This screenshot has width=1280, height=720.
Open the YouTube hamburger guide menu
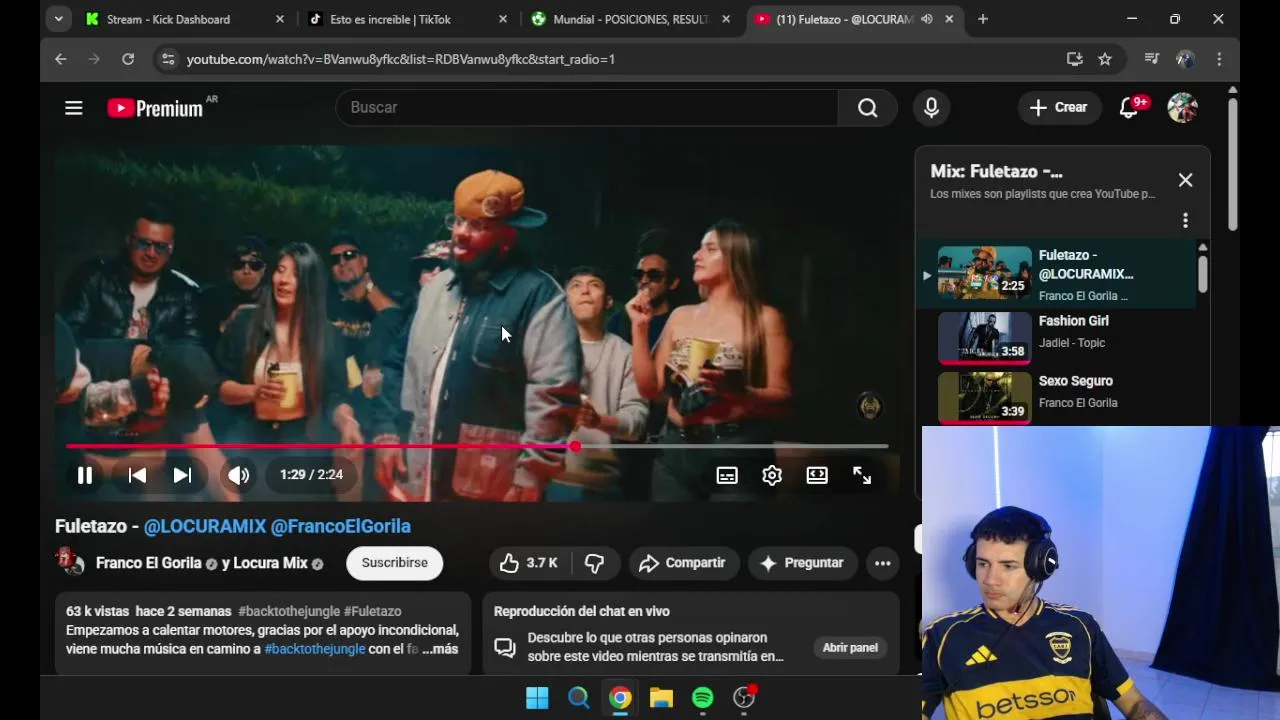pos(74,108)
